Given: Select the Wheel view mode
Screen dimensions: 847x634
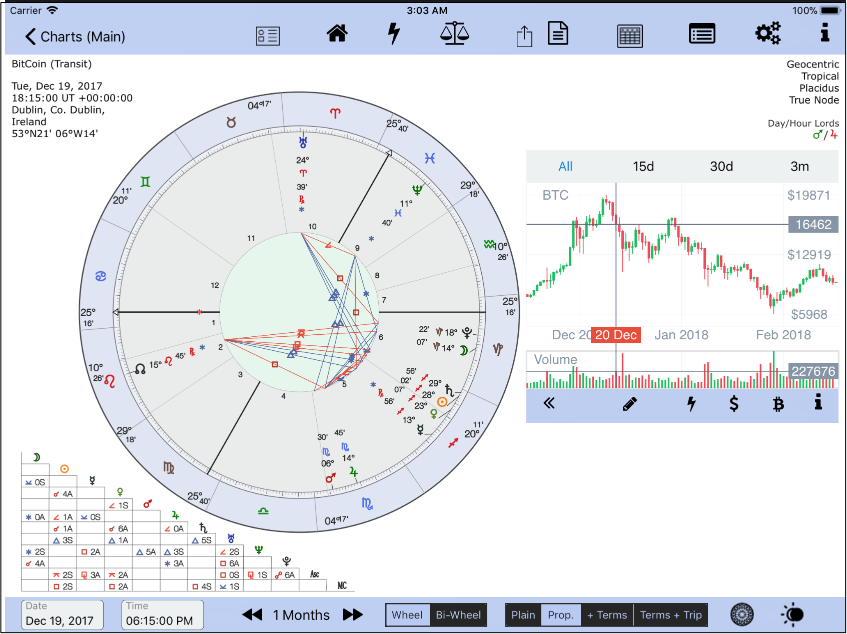Looking at the screenshot, I should point(408,615).
